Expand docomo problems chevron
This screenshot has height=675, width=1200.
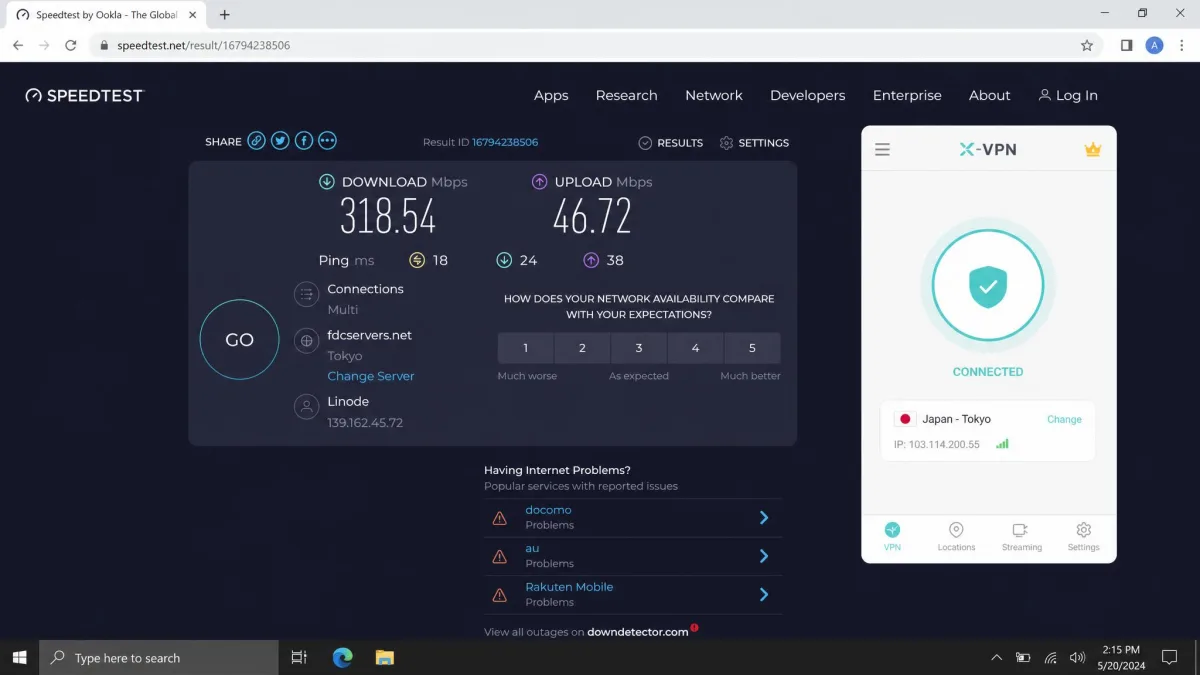click(x=764, y=518)
